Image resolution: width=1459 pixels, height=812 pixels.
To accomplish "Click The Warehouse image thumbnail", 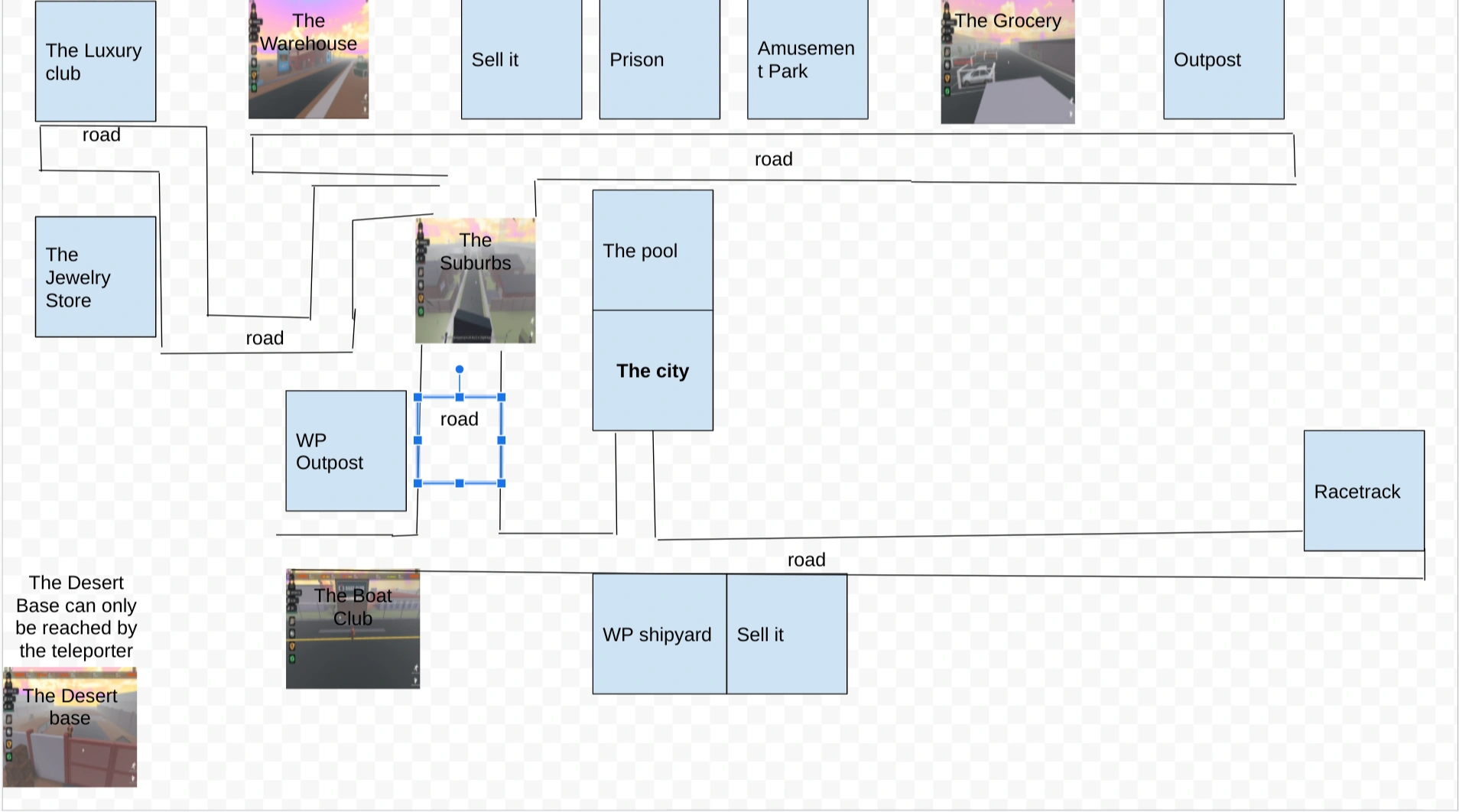I will click(x=308, y=59).
